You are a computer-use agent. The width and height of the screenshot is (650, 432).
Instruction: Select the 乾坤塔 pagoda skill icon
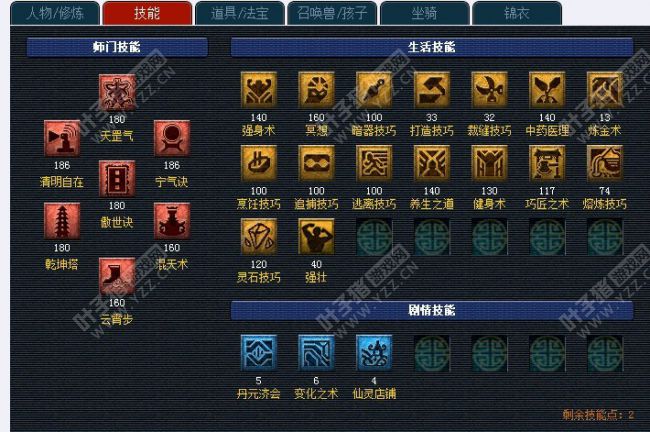pyautogui.click(x=62, y=221)
